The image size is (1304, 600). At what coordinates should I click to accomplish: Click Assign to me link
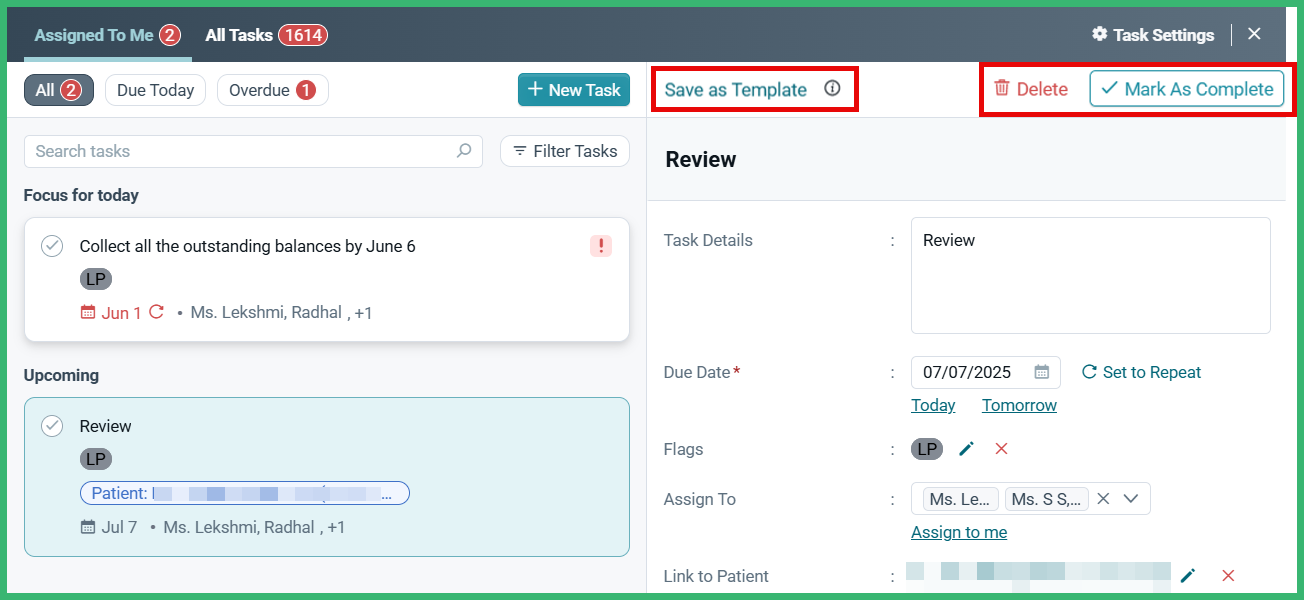point(959,532)
